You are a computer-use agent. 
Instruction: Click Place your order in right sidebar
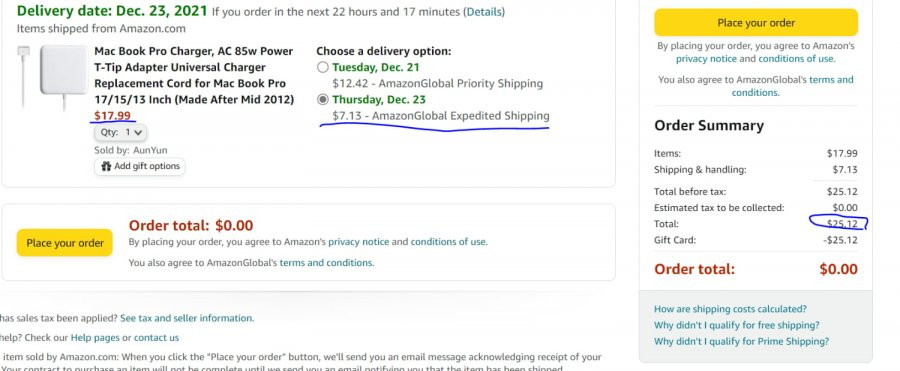click(756, 23)
